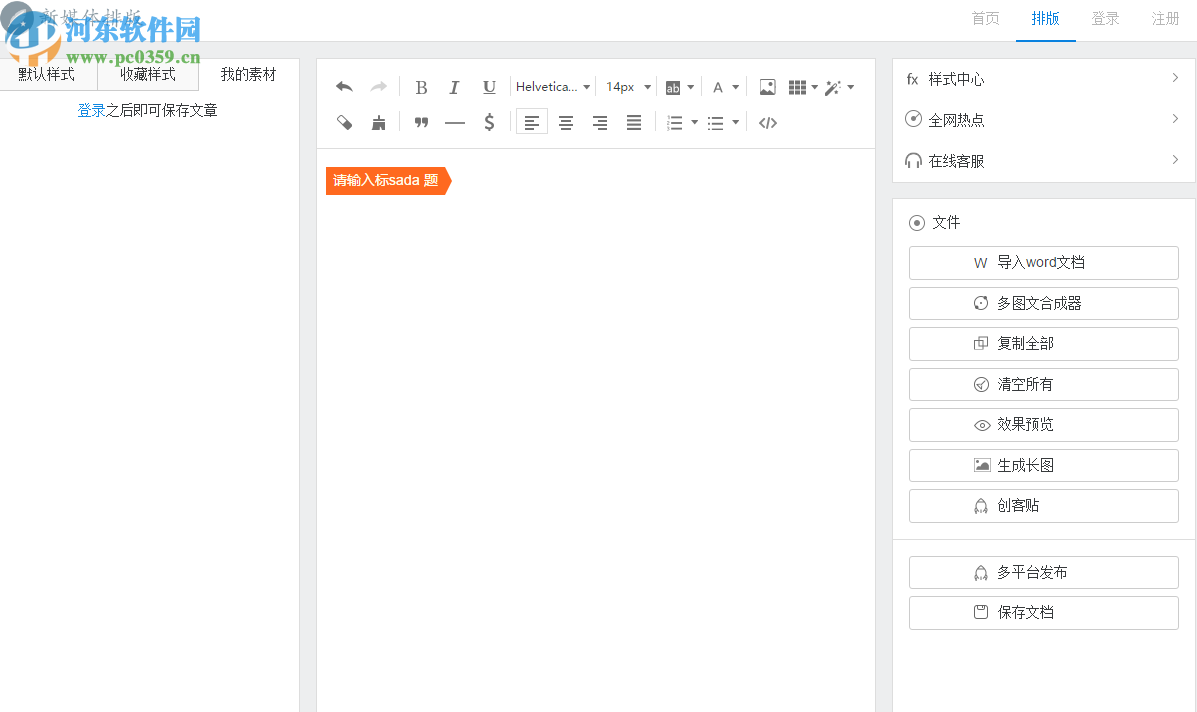Click the font color A icon
Viewport: 1197px width, 712px height.
point(718,88)
